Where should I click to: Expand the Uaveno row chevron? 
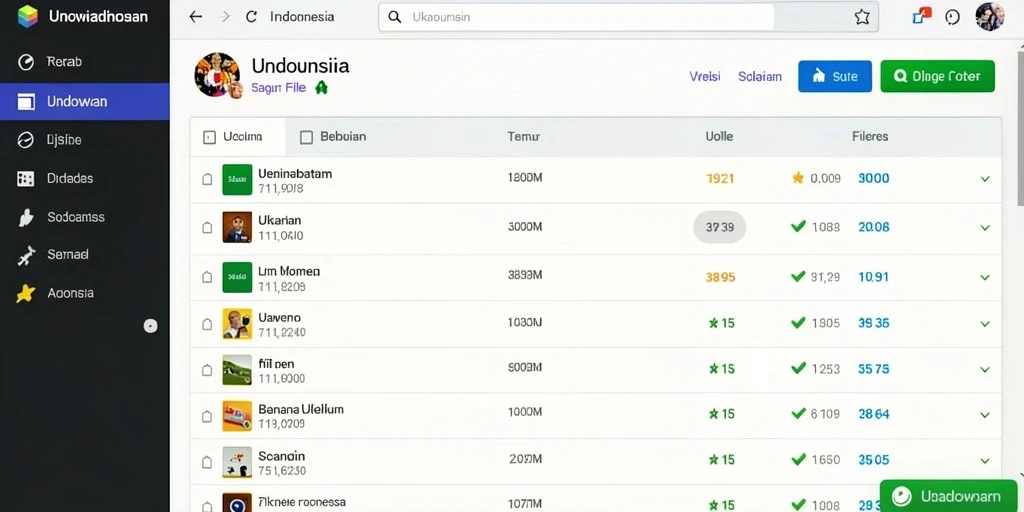point(985,324)
